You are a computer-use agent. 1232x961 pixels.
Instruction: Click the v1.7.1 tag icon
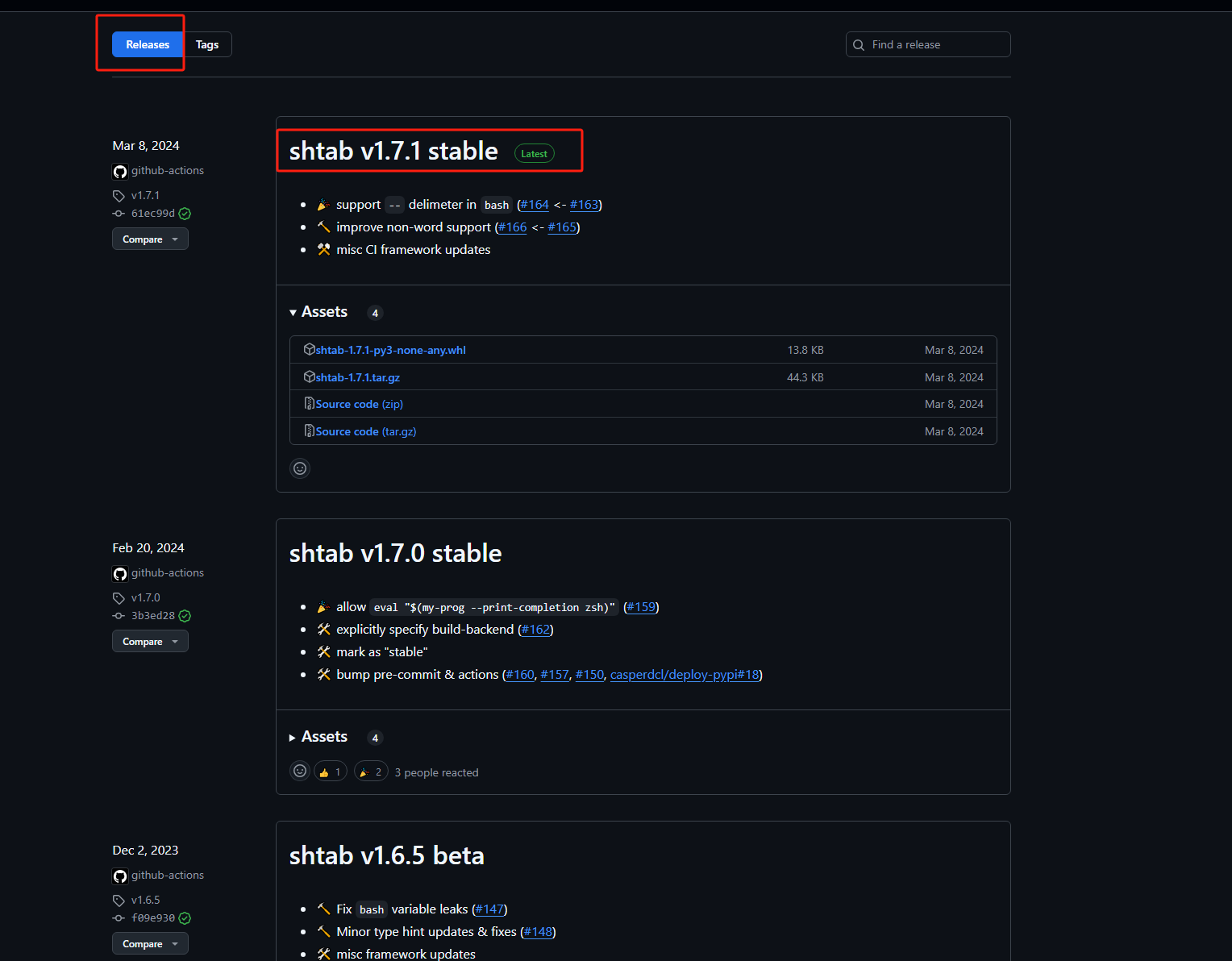119,196
